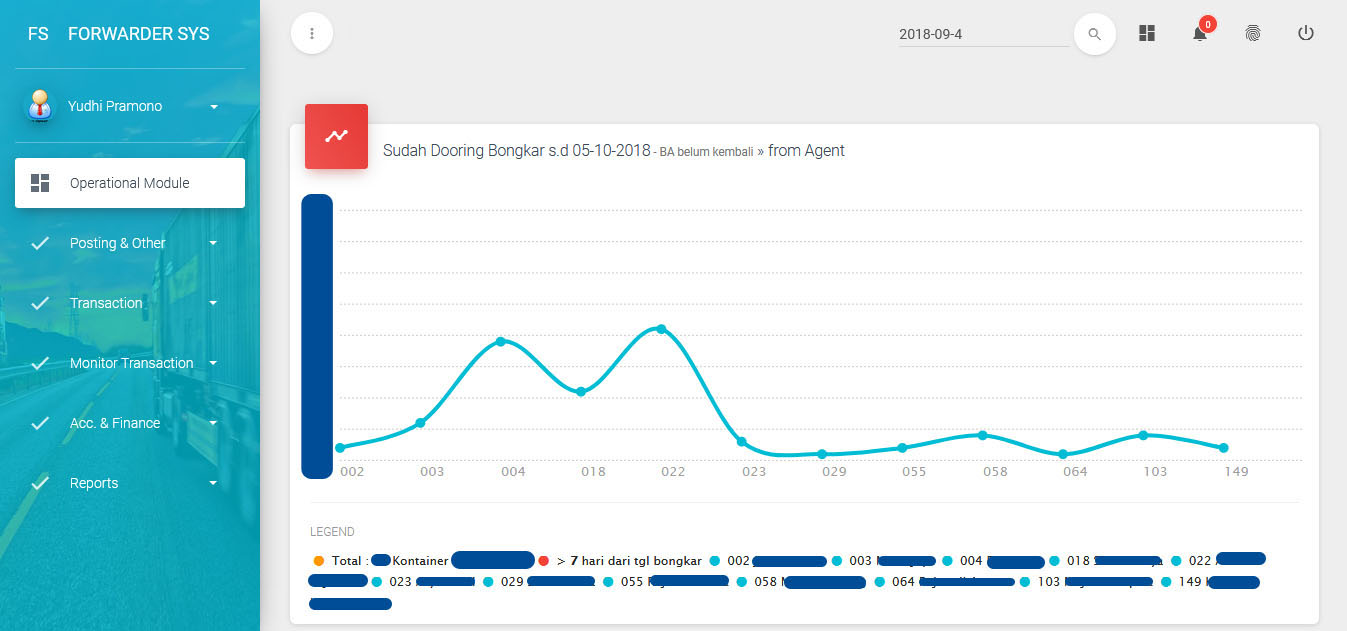Click the chart data point for 004
The width and height of the screenshot is (1347, 631).
[x=500, y=341]
